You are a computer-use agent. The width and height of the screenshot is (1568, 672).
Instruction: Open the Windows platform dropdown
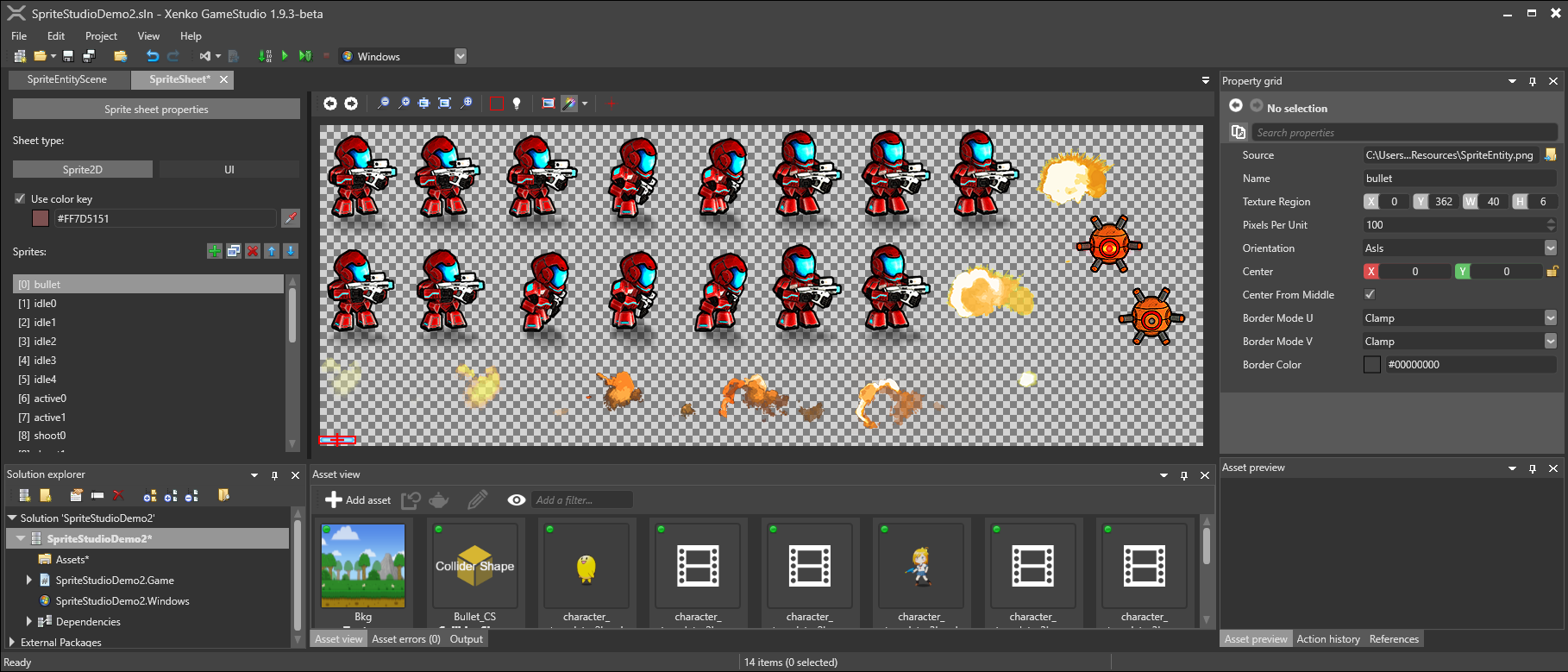click(x=460, y=56)
